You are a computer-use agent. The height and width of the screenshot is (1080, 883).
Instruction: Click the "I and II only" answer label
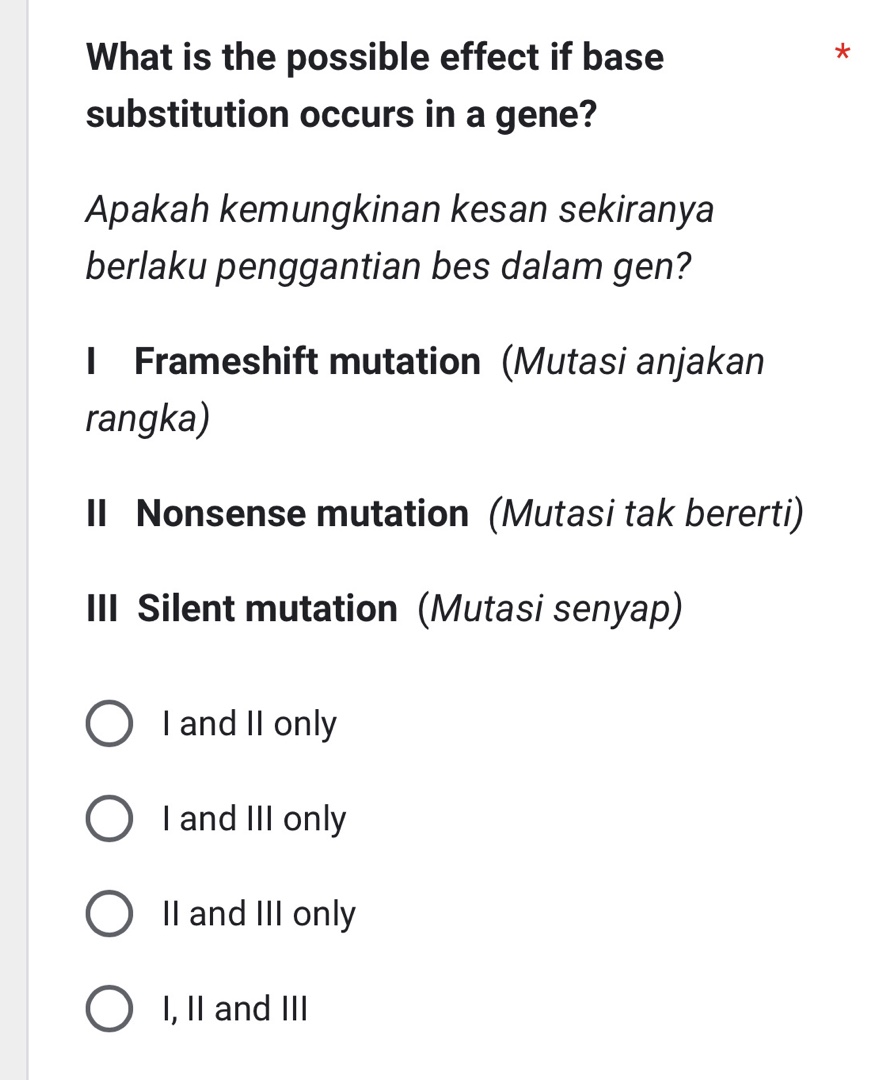coord(249,724)
